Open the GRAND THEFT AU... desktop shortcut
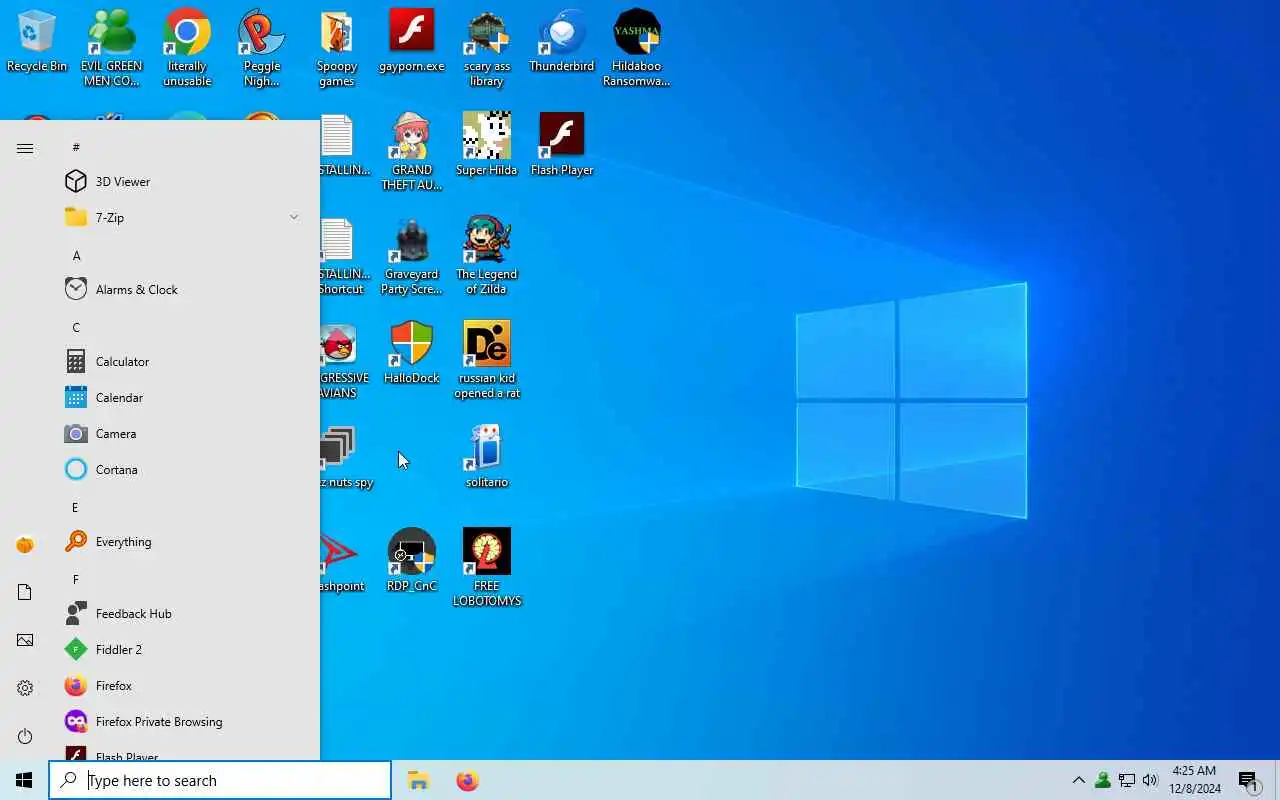The image size is (1280, 800). 412,152
